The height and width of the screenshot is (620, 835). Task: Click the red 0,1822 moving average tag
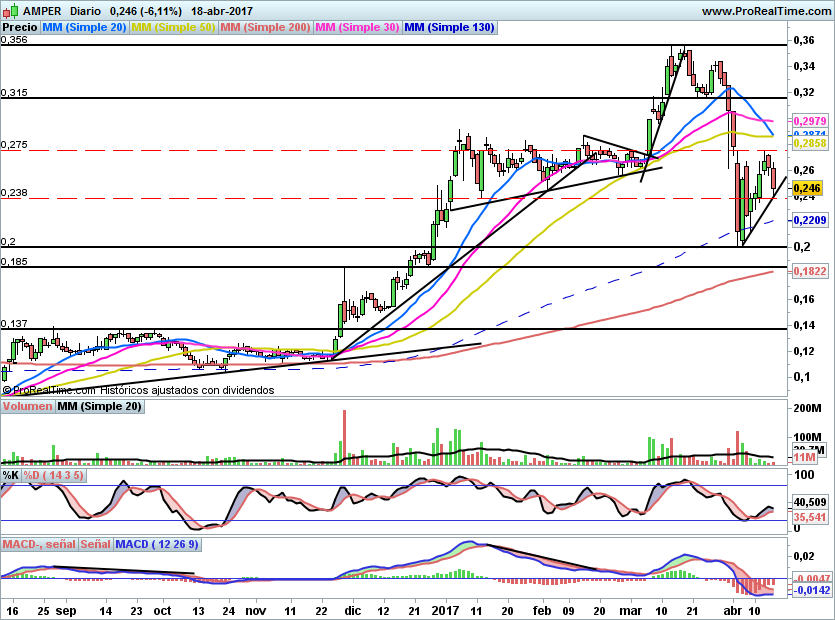pos(808,271)
